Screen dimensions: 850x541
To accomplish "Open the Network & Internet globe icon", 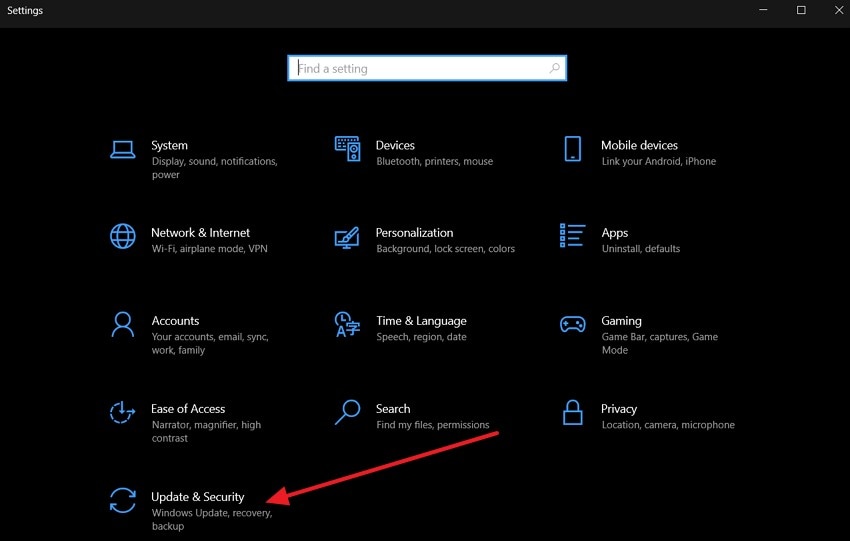I will point(123,236).
